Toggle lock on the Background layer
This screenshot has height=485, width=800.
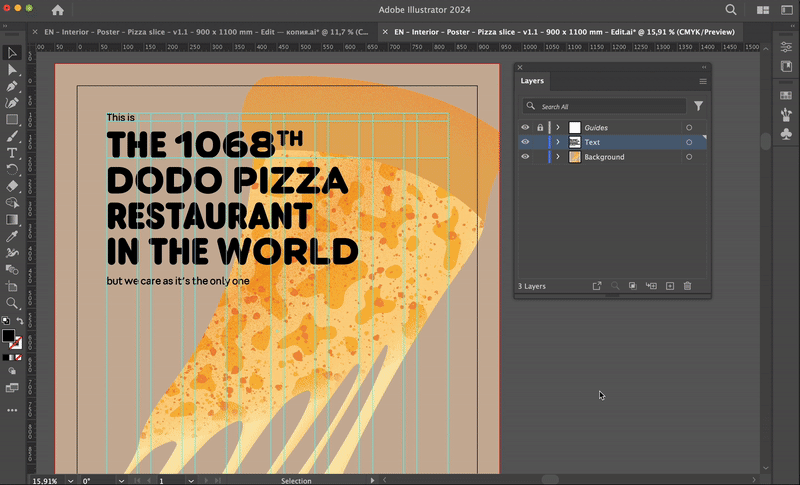click(540, 157)
